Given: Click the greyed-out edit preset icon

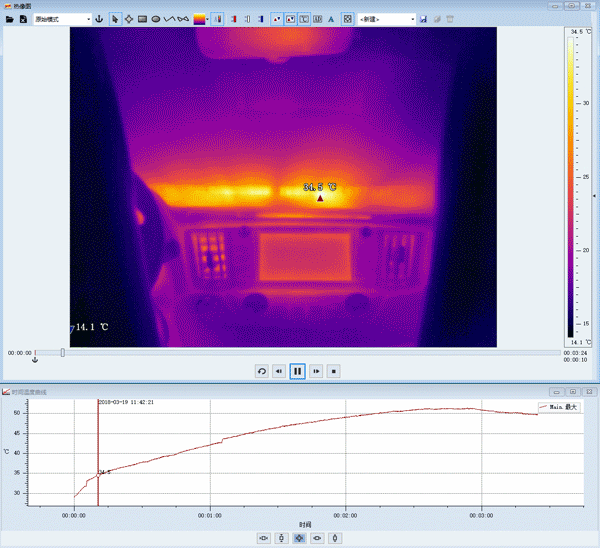Looking at the screenshot, I should point(437,19).
